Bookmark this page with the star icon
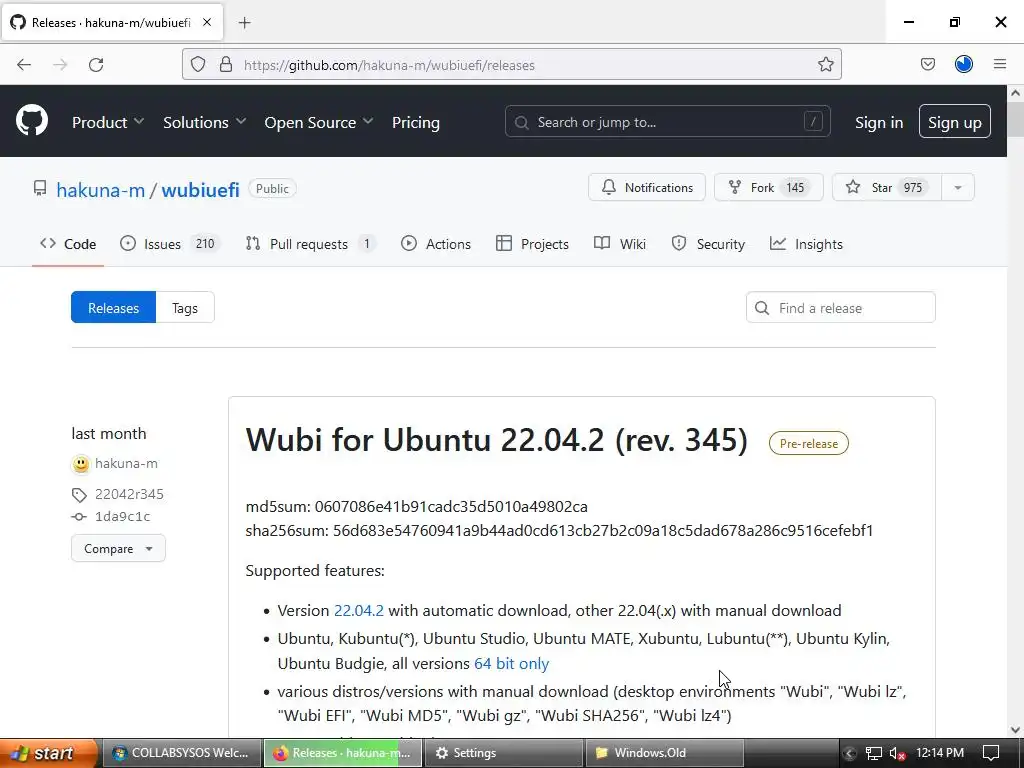This screenshot has width=1024, height=768. pyautogui.click(x=825, y=64)
